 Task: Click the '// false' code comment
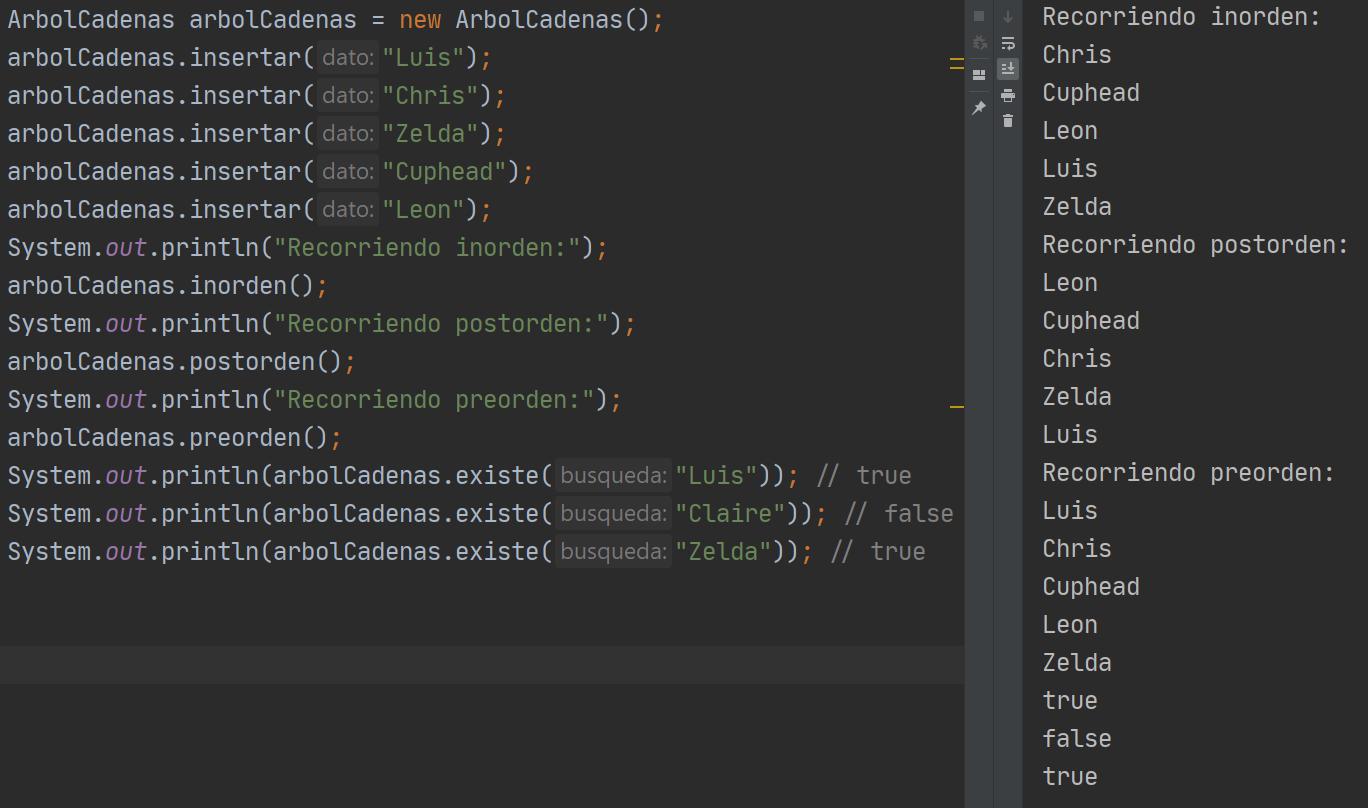[899, 514]
